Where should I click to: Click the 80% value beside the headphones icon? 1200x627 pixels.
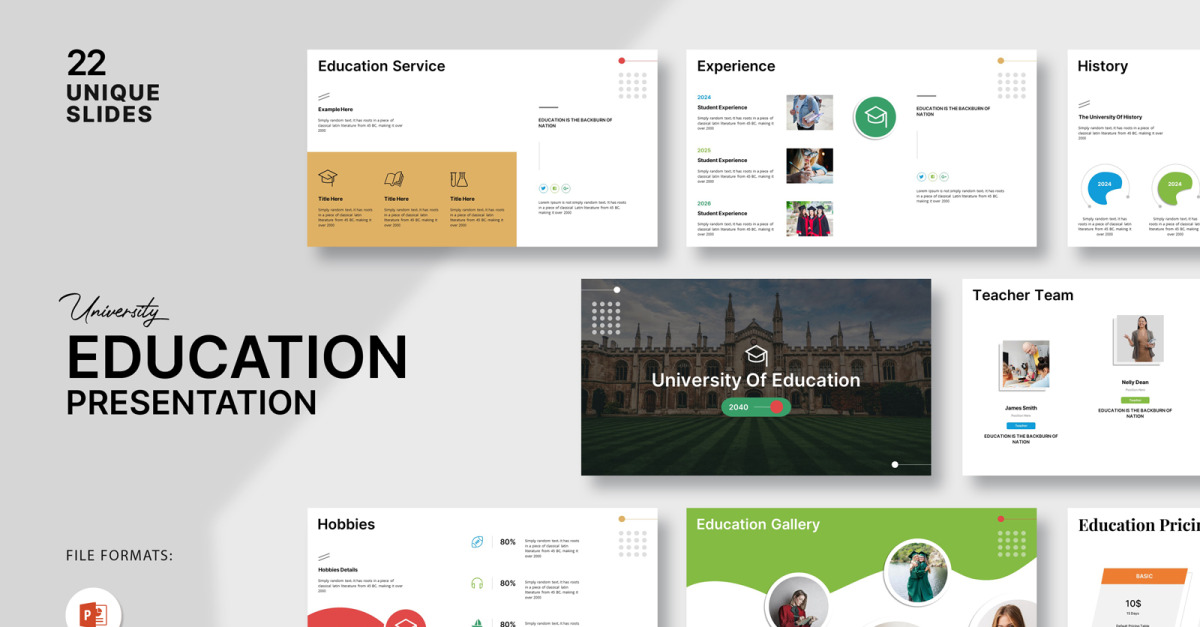(508, 583)
